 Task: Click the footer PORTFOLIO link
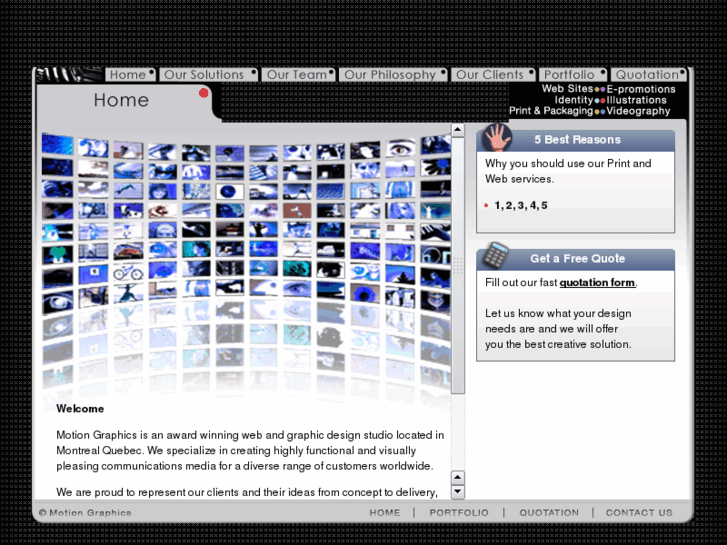point(459,513)
